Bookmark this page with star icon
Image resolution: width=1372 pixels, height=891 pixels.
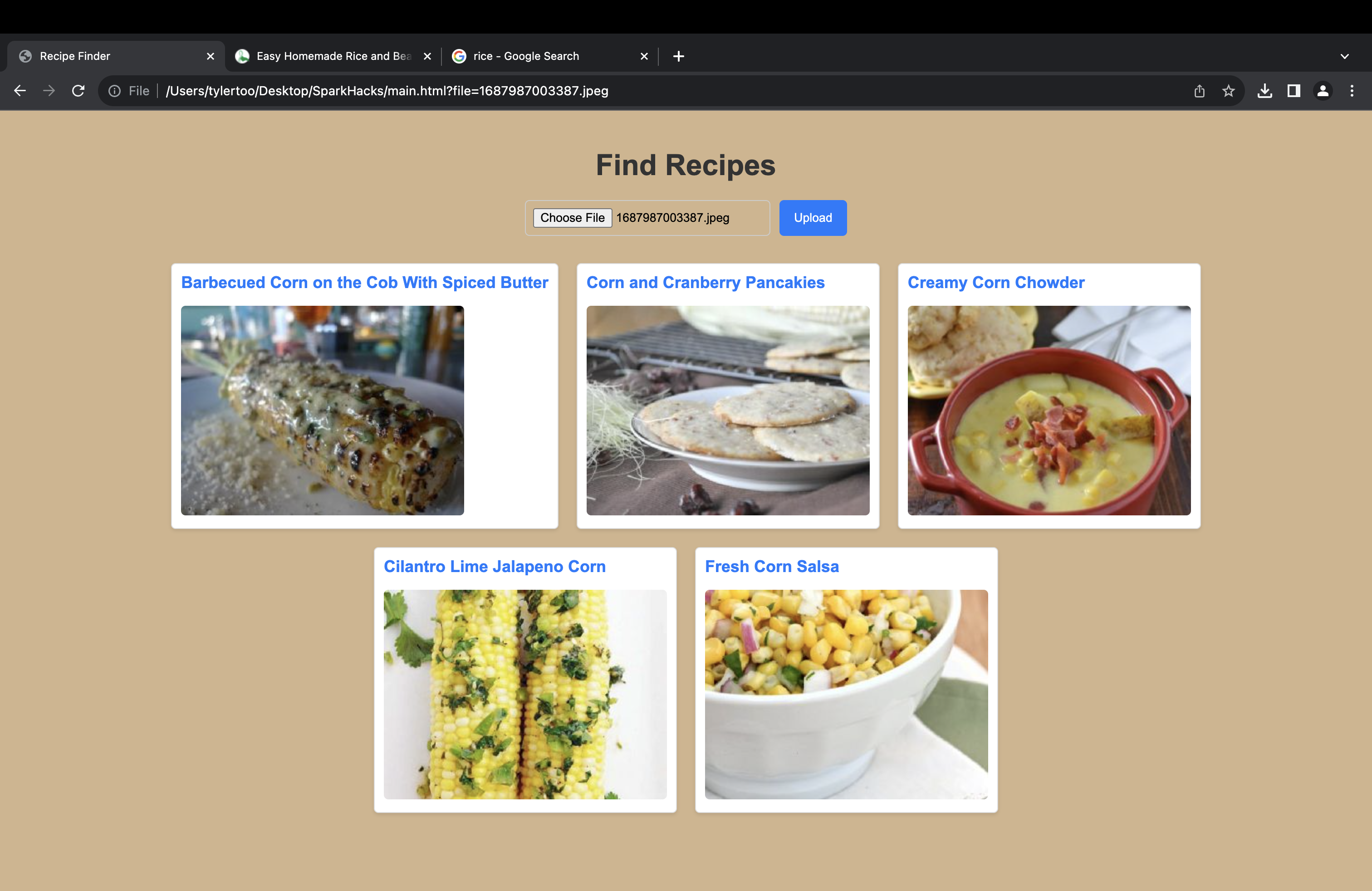coord(1229,90)
